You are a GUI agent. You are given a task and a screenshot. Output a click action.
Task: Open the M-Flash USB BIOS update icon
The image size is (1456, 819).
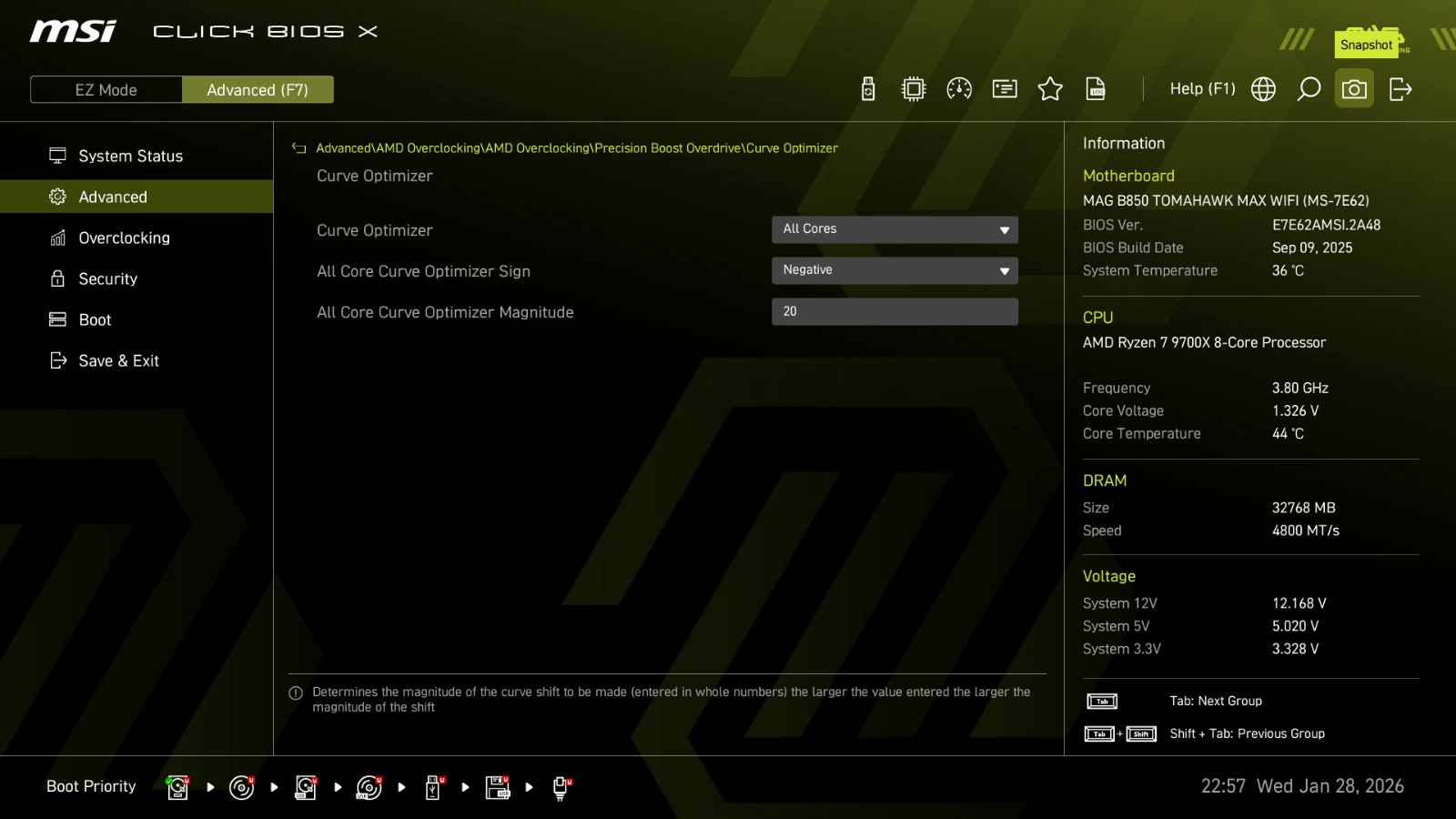tap(868, 89)
